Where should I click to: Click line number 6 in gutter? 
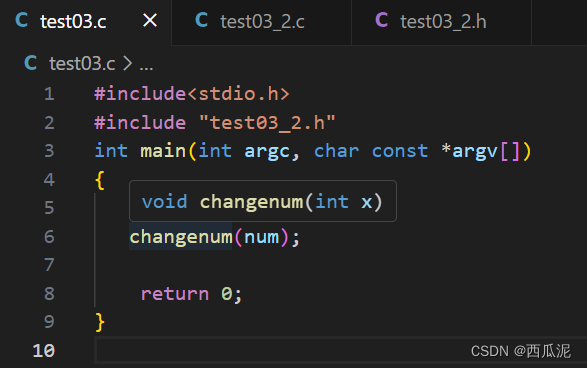(49, 237)
